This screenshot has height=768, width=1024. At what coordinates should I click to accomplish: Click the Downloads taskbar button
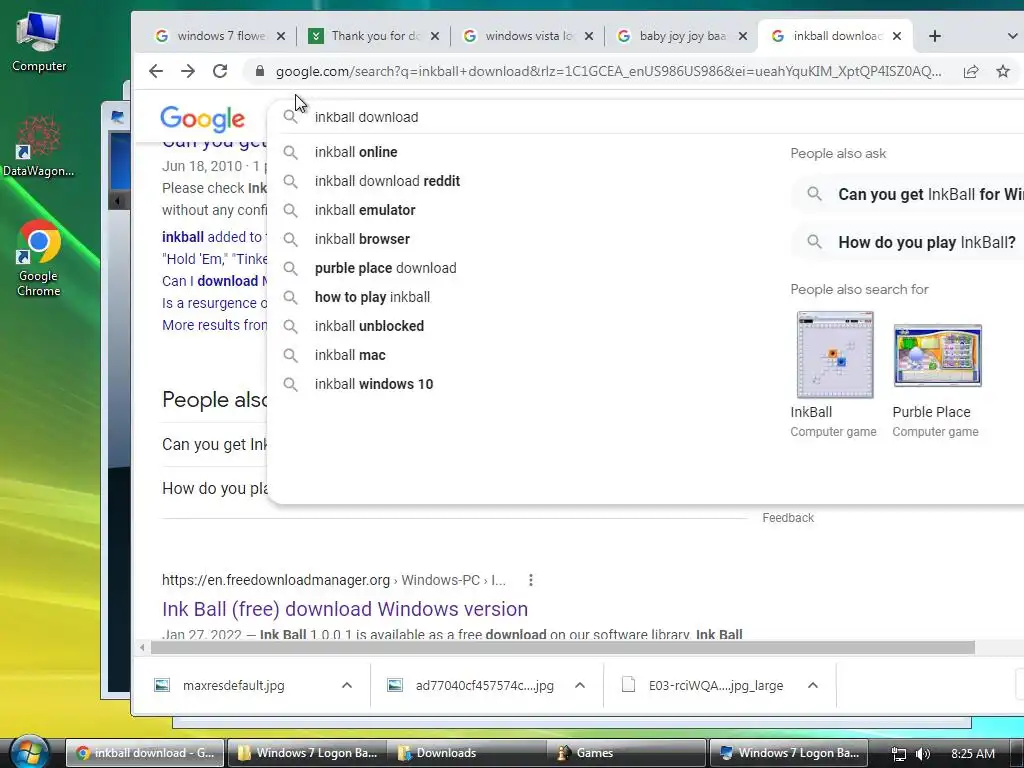(x=468, y=753)
